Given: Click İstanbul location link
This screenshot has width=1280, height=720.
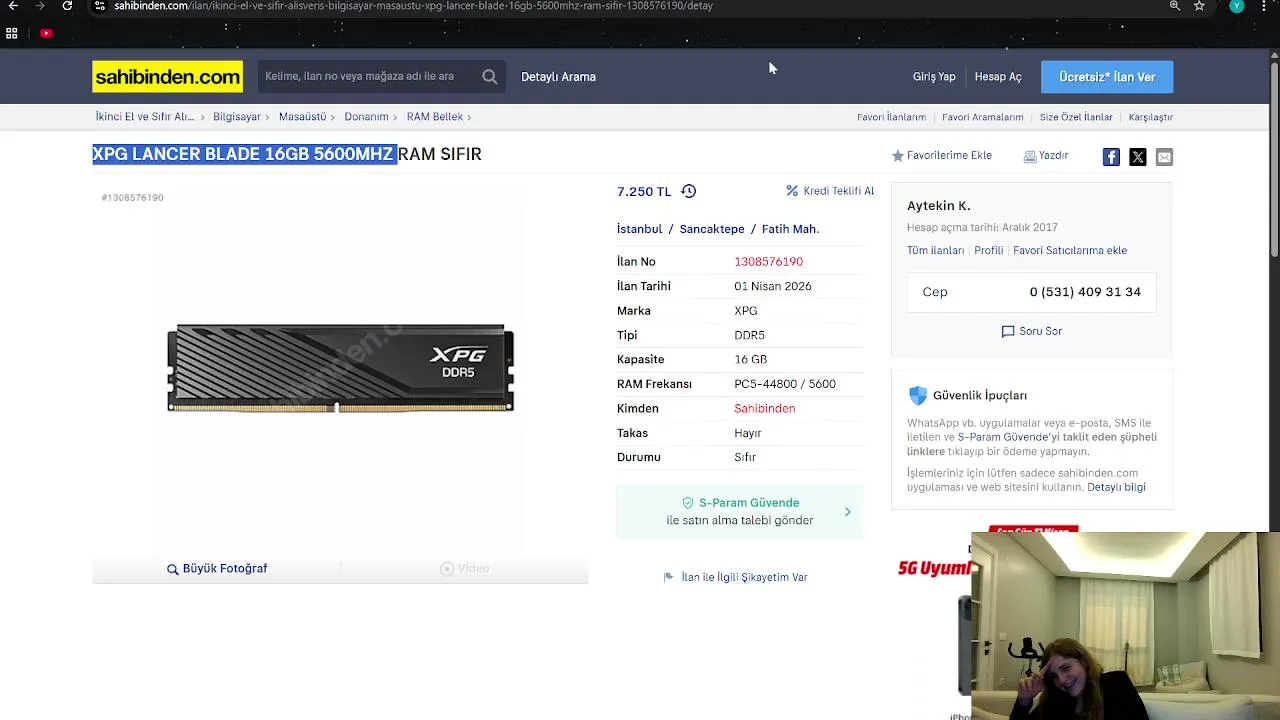Looking at the screenshot, I should 639,229.
